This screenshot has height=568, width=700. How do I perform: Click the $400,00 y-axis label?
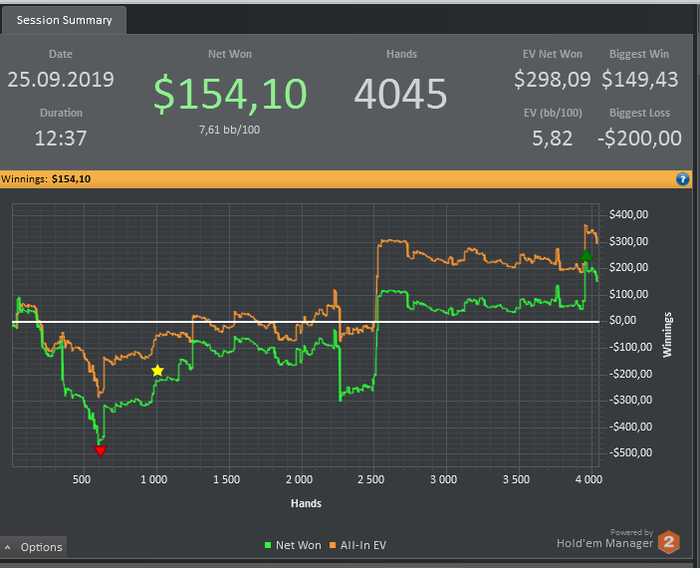(629, 214)
